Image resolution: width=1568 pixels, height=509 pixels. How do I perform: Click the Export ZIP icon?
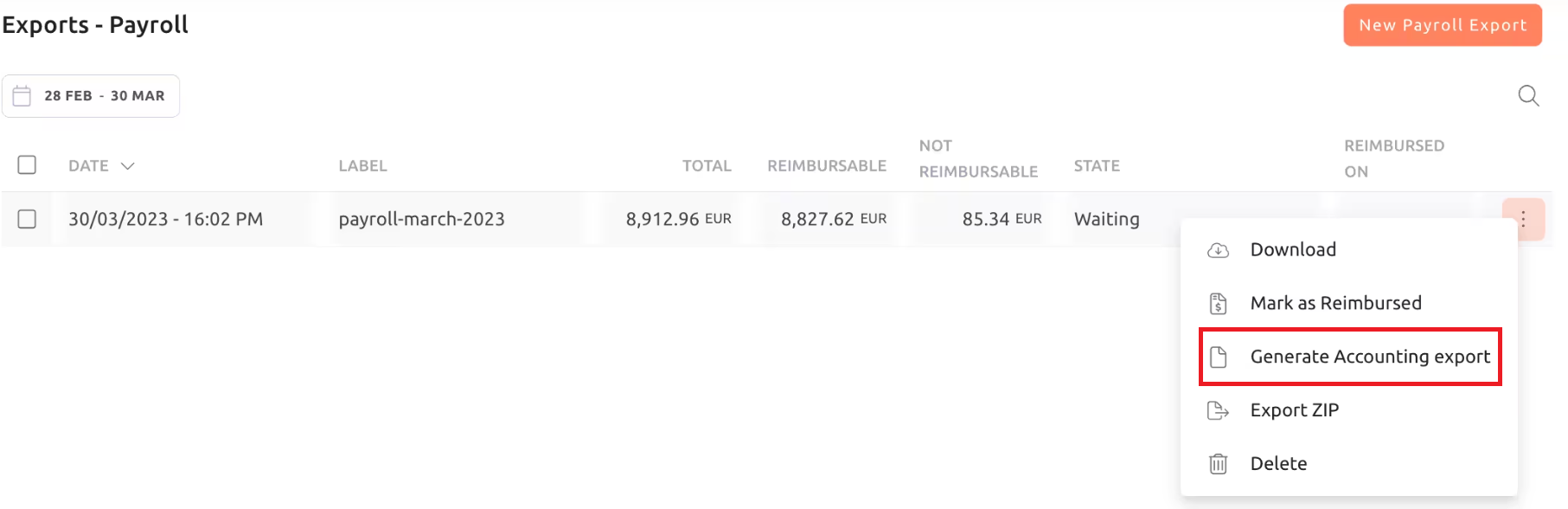(1218, 410)
